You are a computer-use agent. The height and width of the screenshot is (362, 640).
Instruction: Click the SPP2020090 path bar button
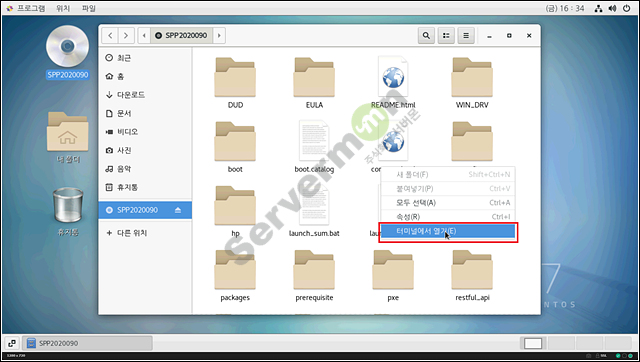182,36
